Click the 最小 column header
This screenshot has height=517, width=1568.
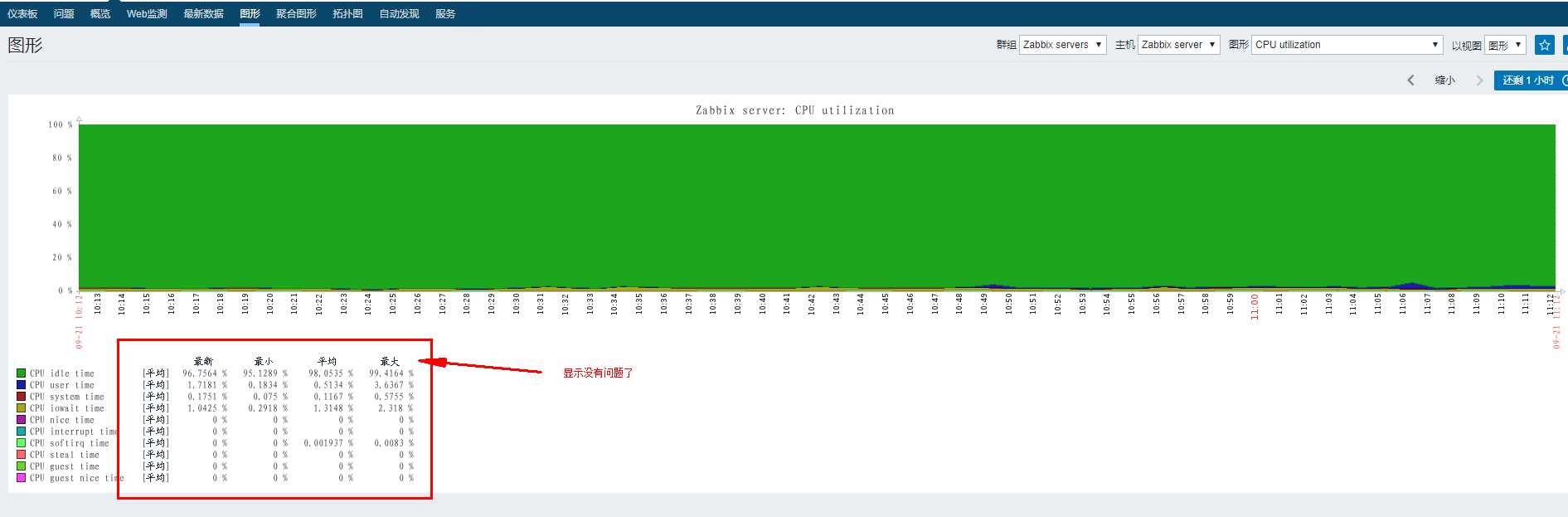264,361
